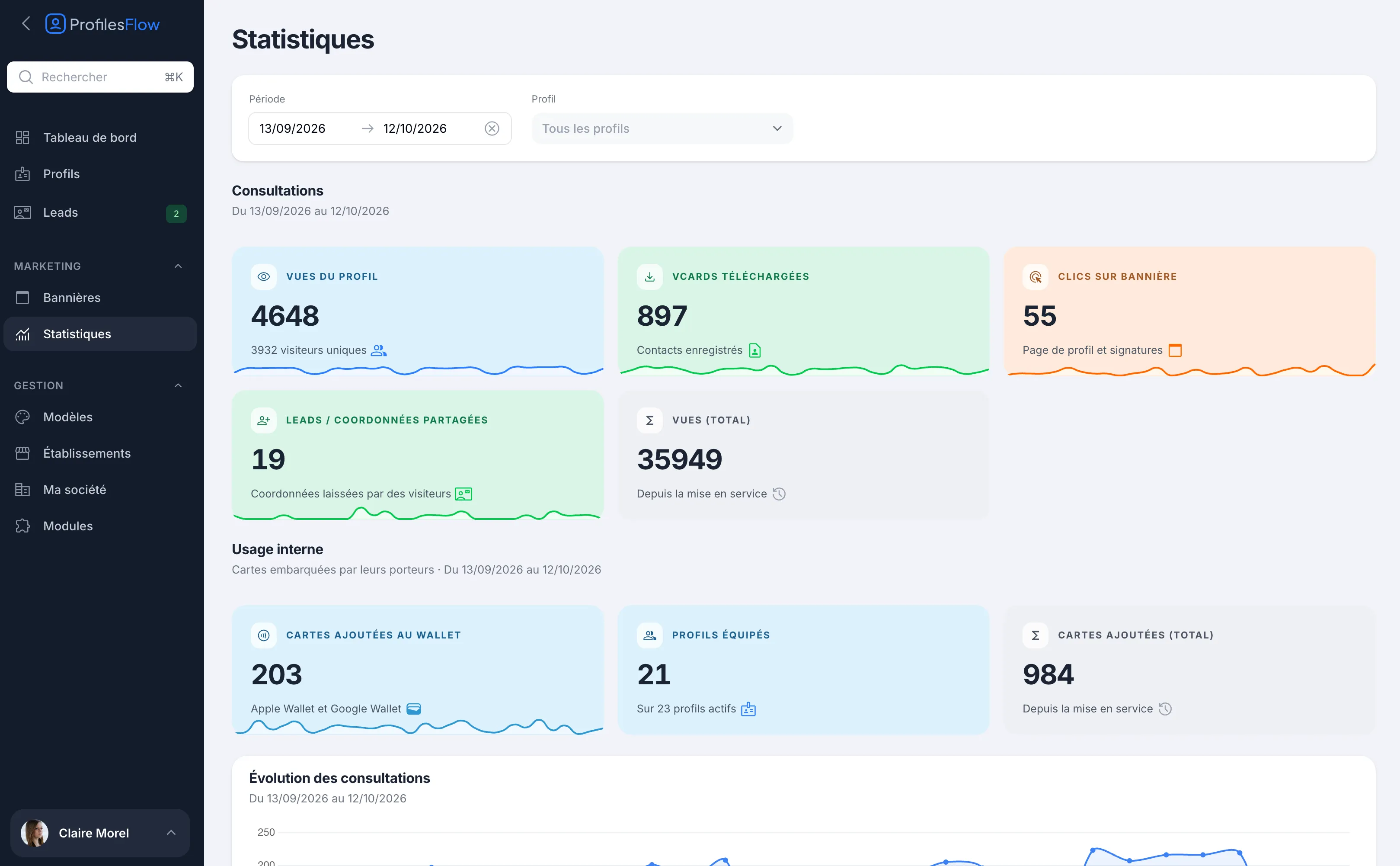
Task: Click history icon on Cartes ajoutées (total)
Action: tap(1165, 709)
